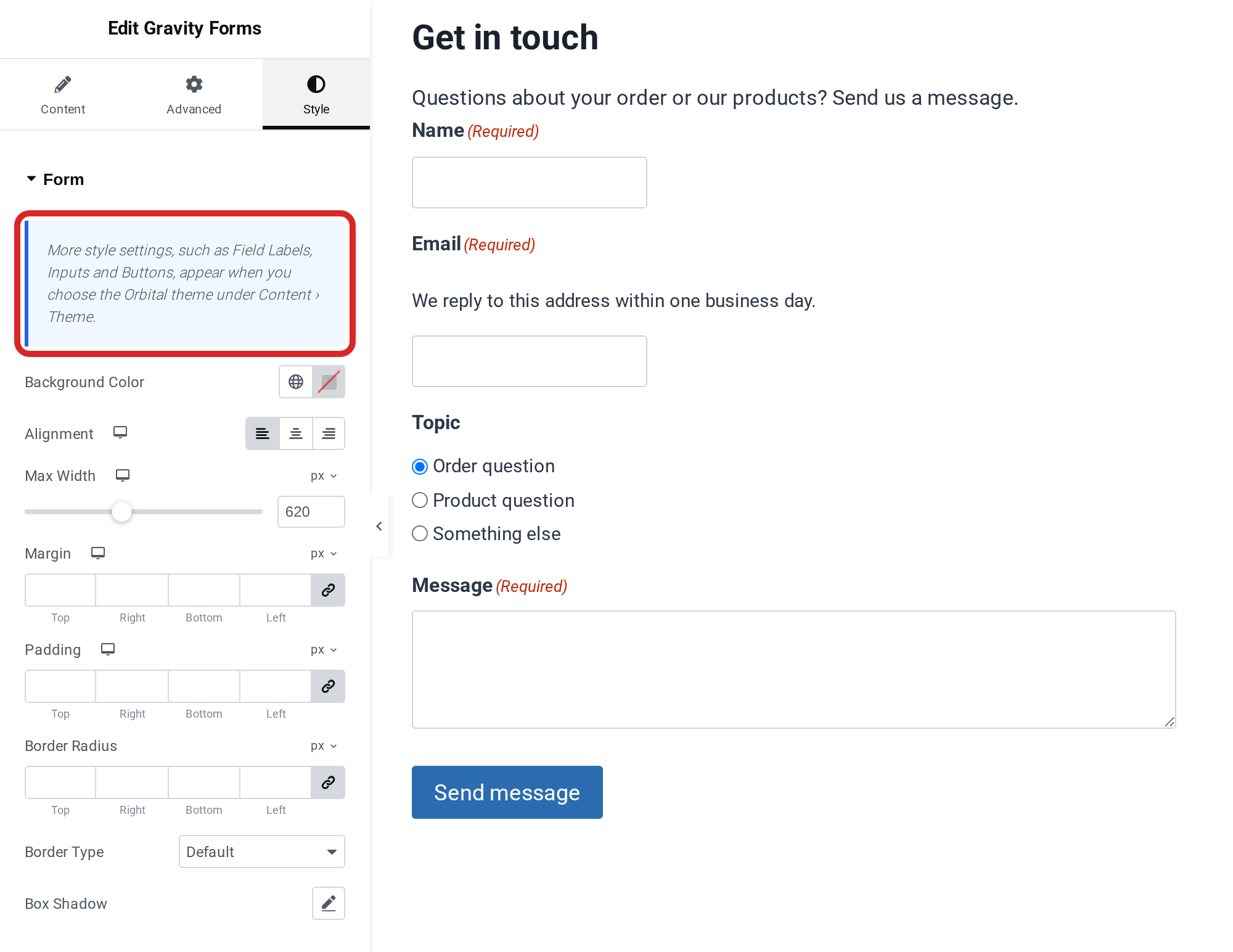Click the Name input field
The height and width of the screenshot is (952, 1233).
tap(530, 183)
